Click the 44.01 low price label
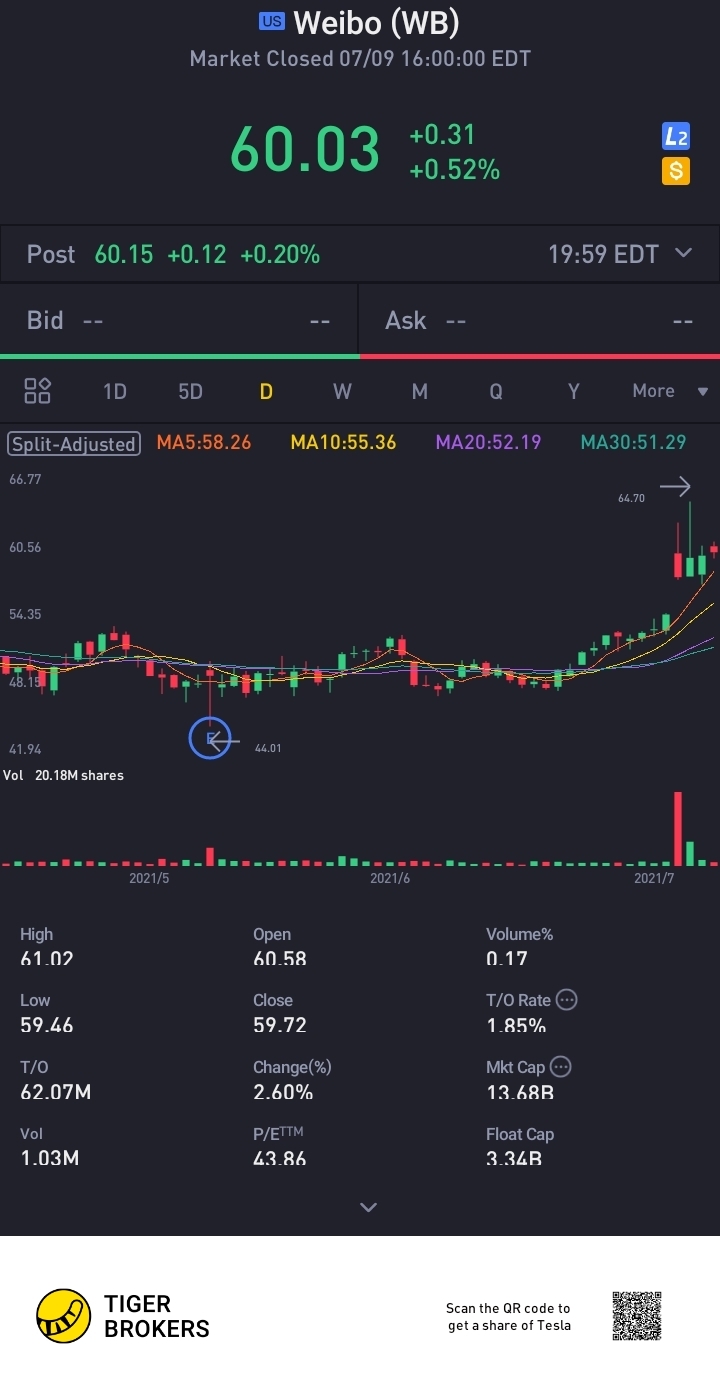The width and height of the screenshot is (720, 1397). (268, 747)
